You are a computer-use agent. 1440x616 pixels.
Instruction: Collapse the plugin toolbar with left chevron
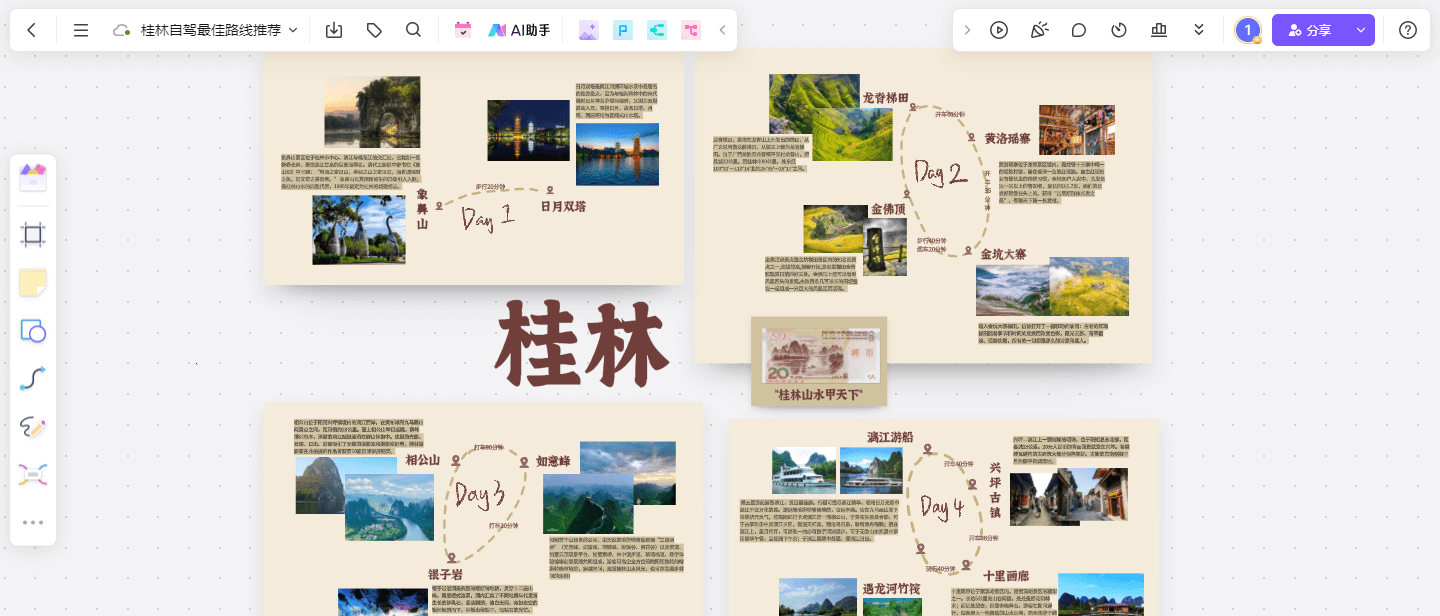(x=723, y=30)
